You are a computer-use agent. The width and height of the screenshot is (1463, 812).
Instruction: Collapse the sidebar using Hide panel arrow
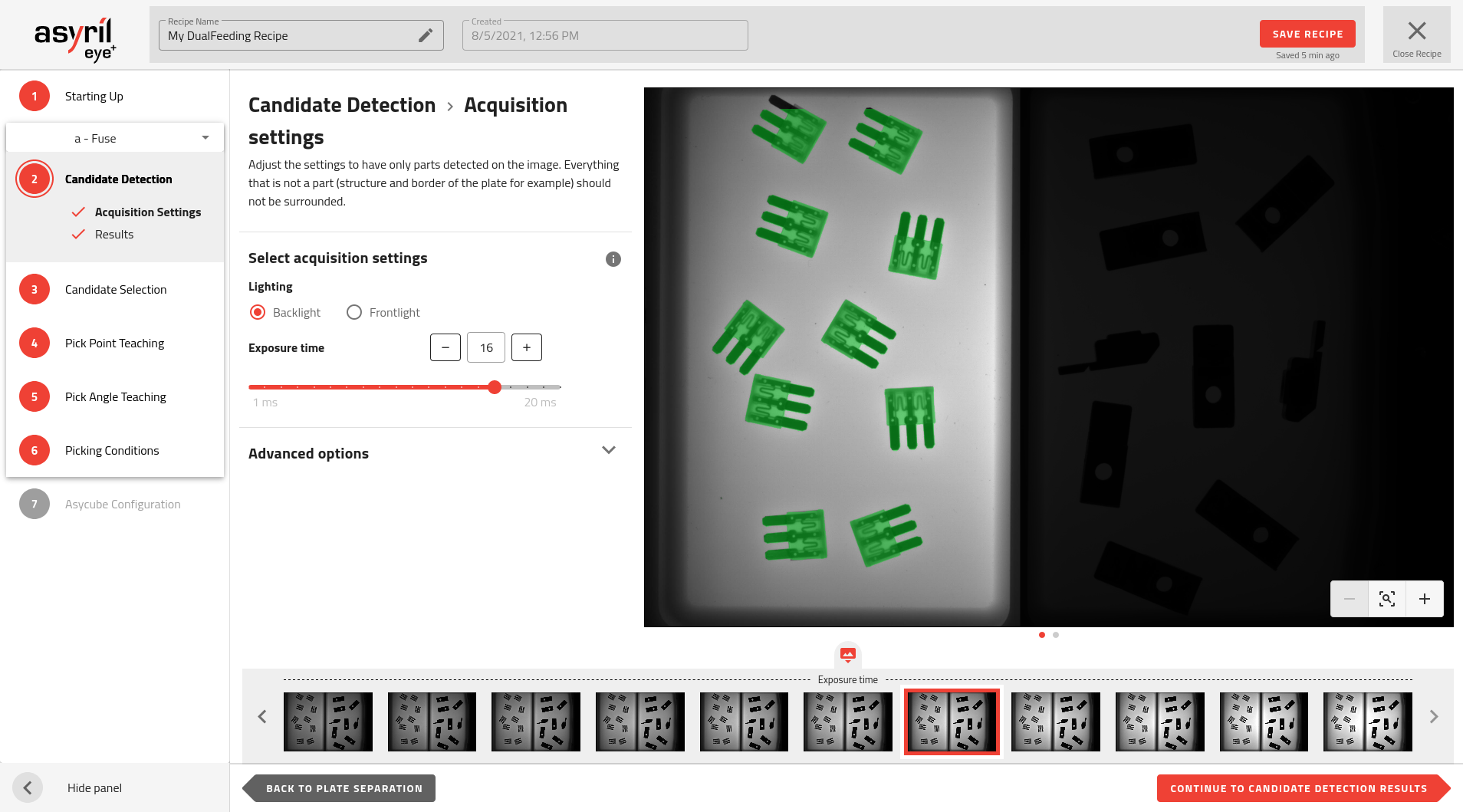28,787
